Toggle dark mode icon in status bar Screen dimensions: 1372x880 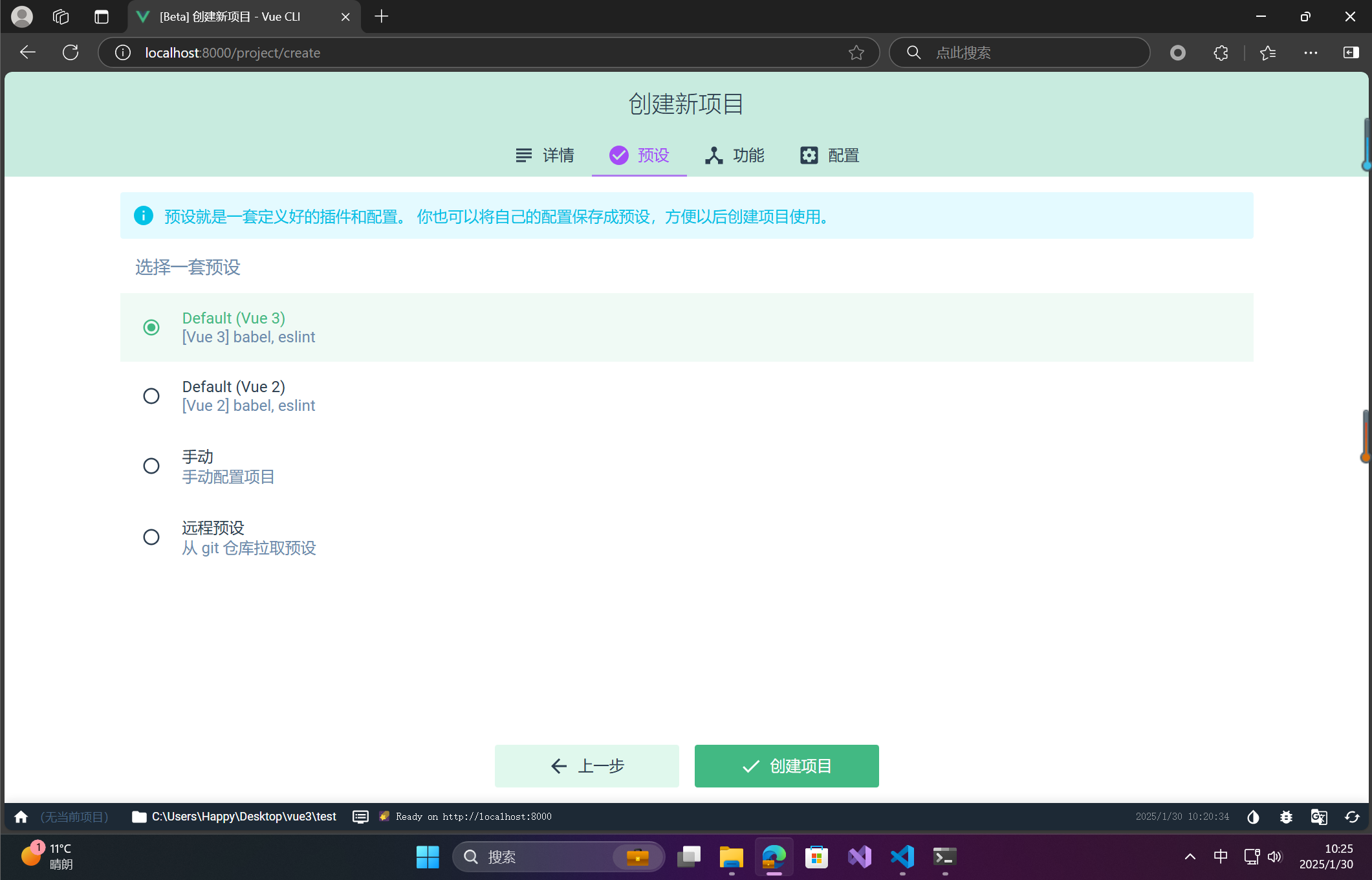click(x=1253, y=817)
